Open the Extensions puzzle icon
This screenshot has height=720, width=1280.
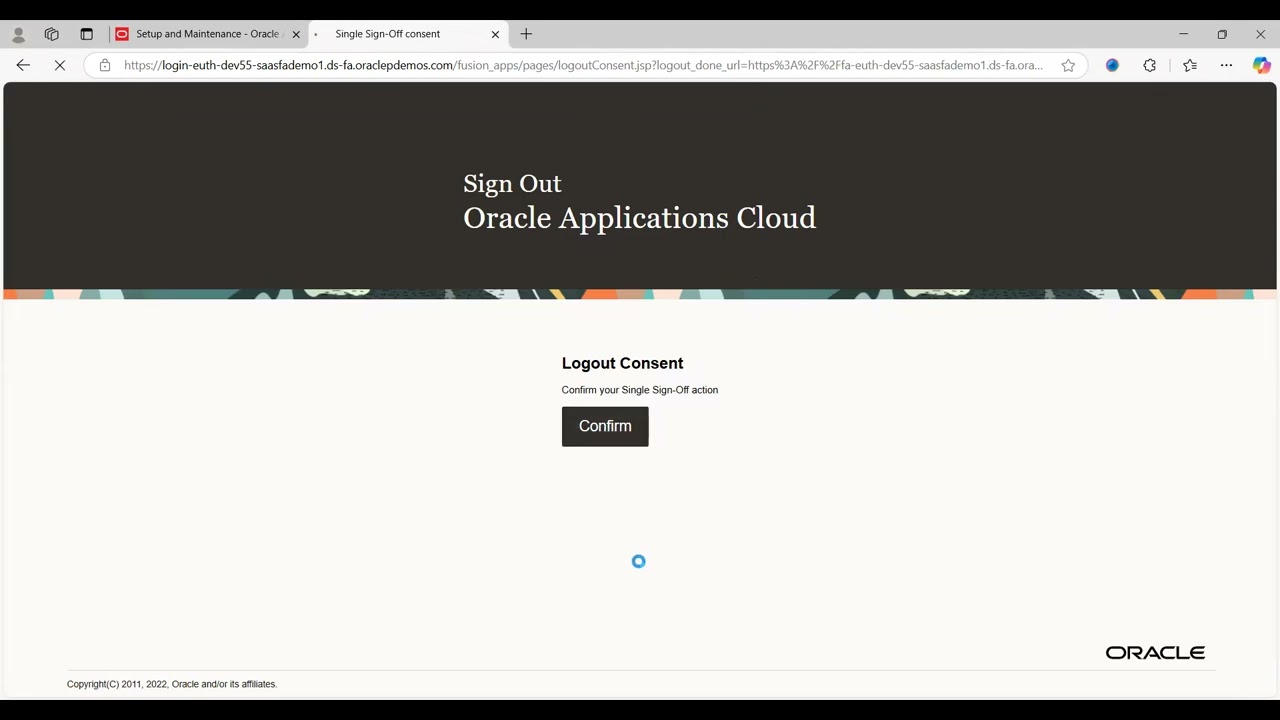click(1150, 65)
